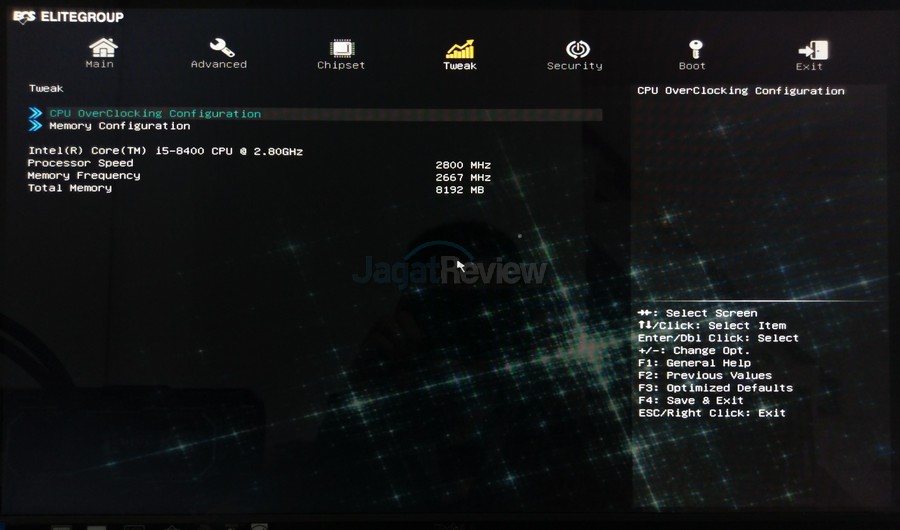This screenshot has width=900, height=530.
Task: Open the Memory Configuration entry text
Action: (x=120, y=126)
